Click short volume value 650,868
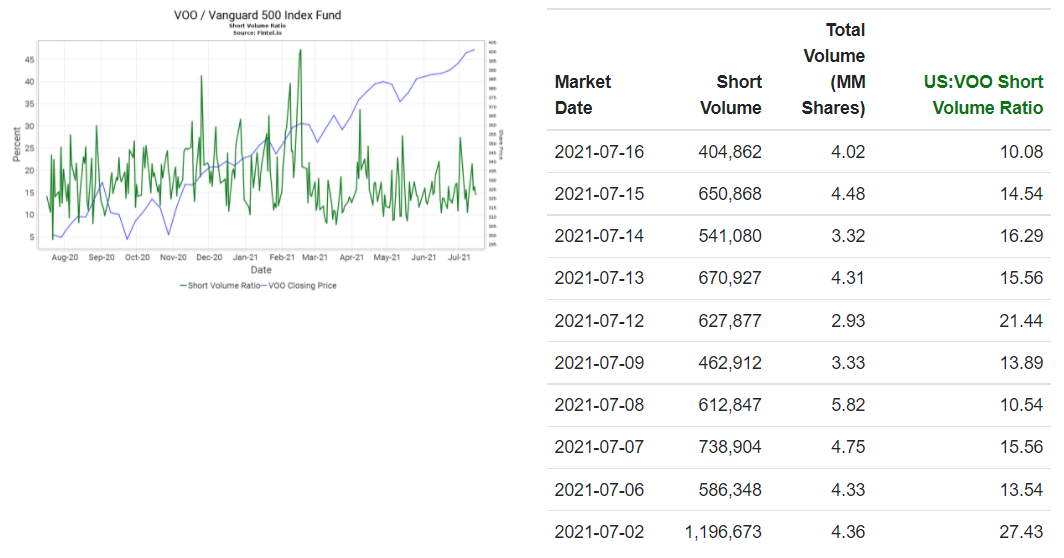The height and width of the screenshot is (558, 1064). pos(730,193)
